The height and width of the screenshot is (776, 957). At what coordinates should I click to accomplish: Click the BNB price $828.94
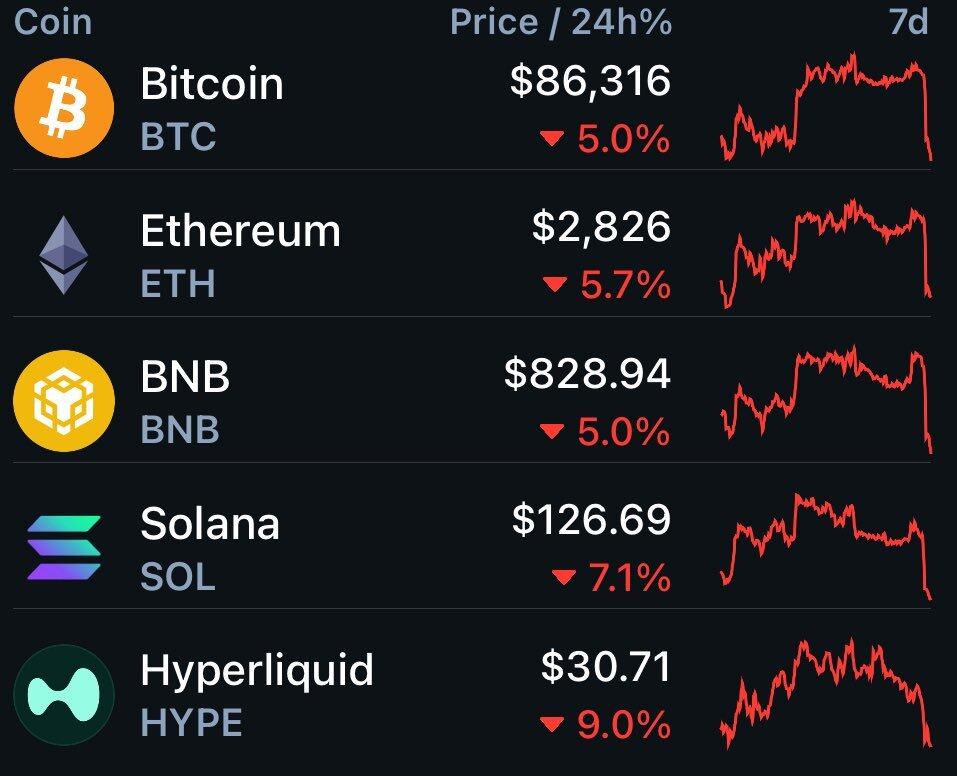tap(587, 374)
